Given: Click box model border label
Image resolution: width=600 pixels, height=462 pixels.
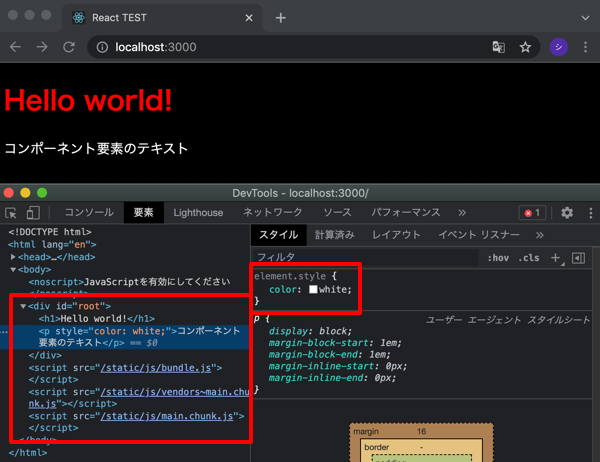Looking at the screenshot, I should point(377,447).
